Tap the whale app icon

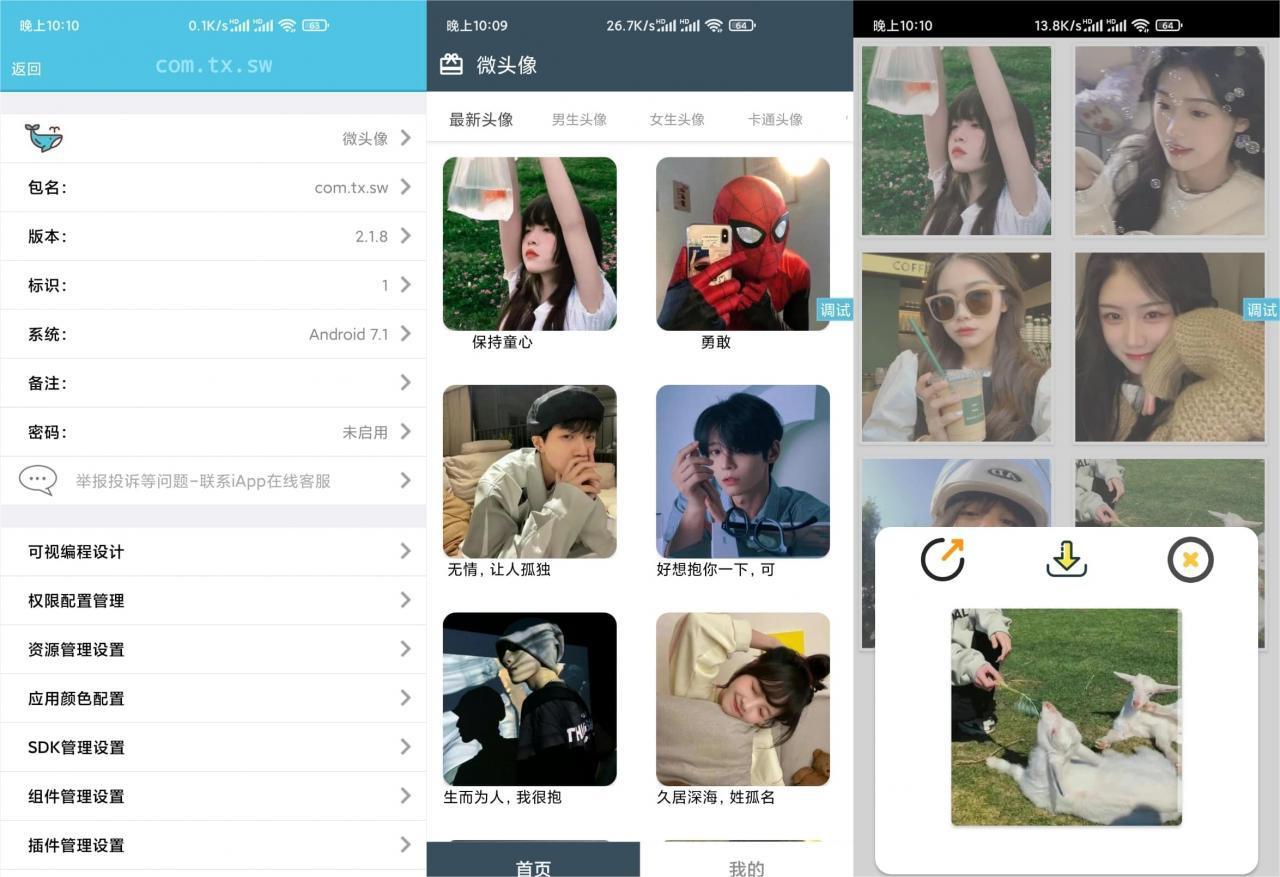point(44,138)
